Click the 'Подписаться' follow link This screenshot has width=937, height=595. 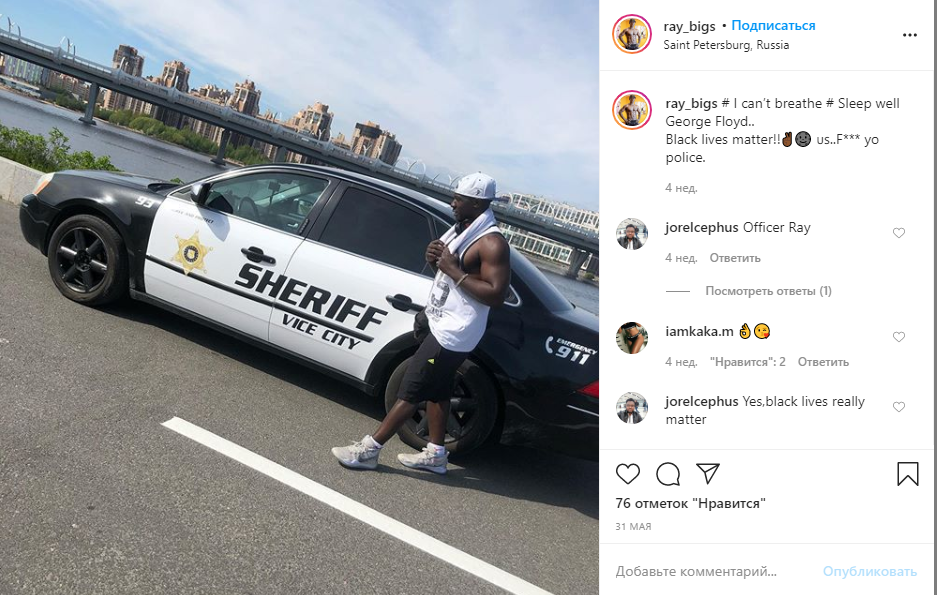point(773,26)
